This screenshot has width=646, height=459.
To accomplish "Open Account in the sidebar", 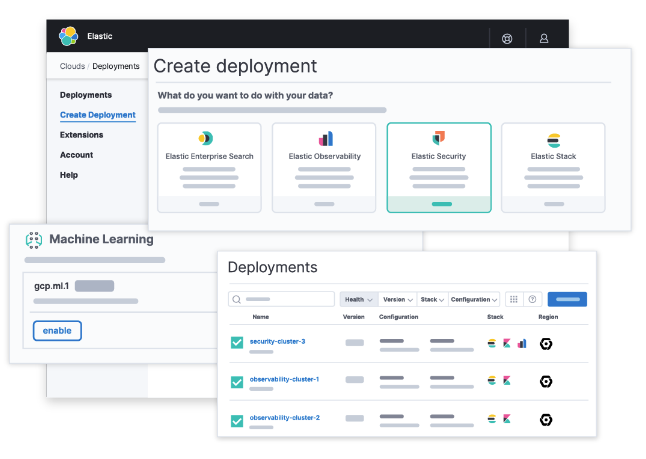I will pos(76,155).
